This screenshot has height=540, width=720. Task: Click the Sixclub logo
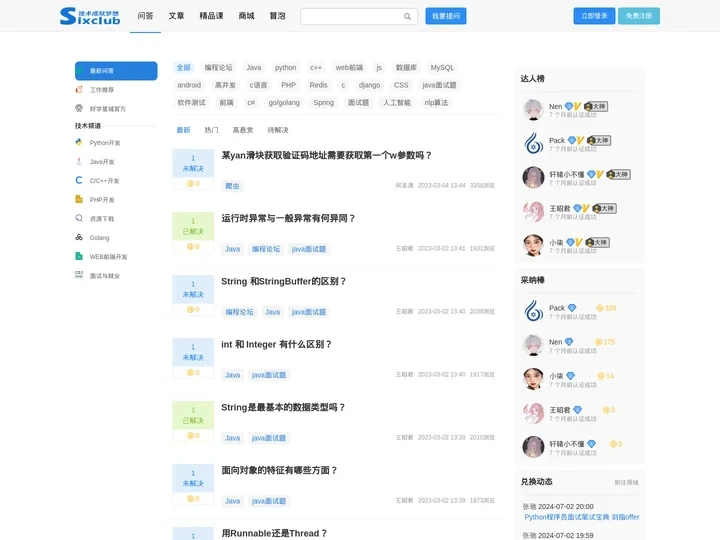point(90,16)
